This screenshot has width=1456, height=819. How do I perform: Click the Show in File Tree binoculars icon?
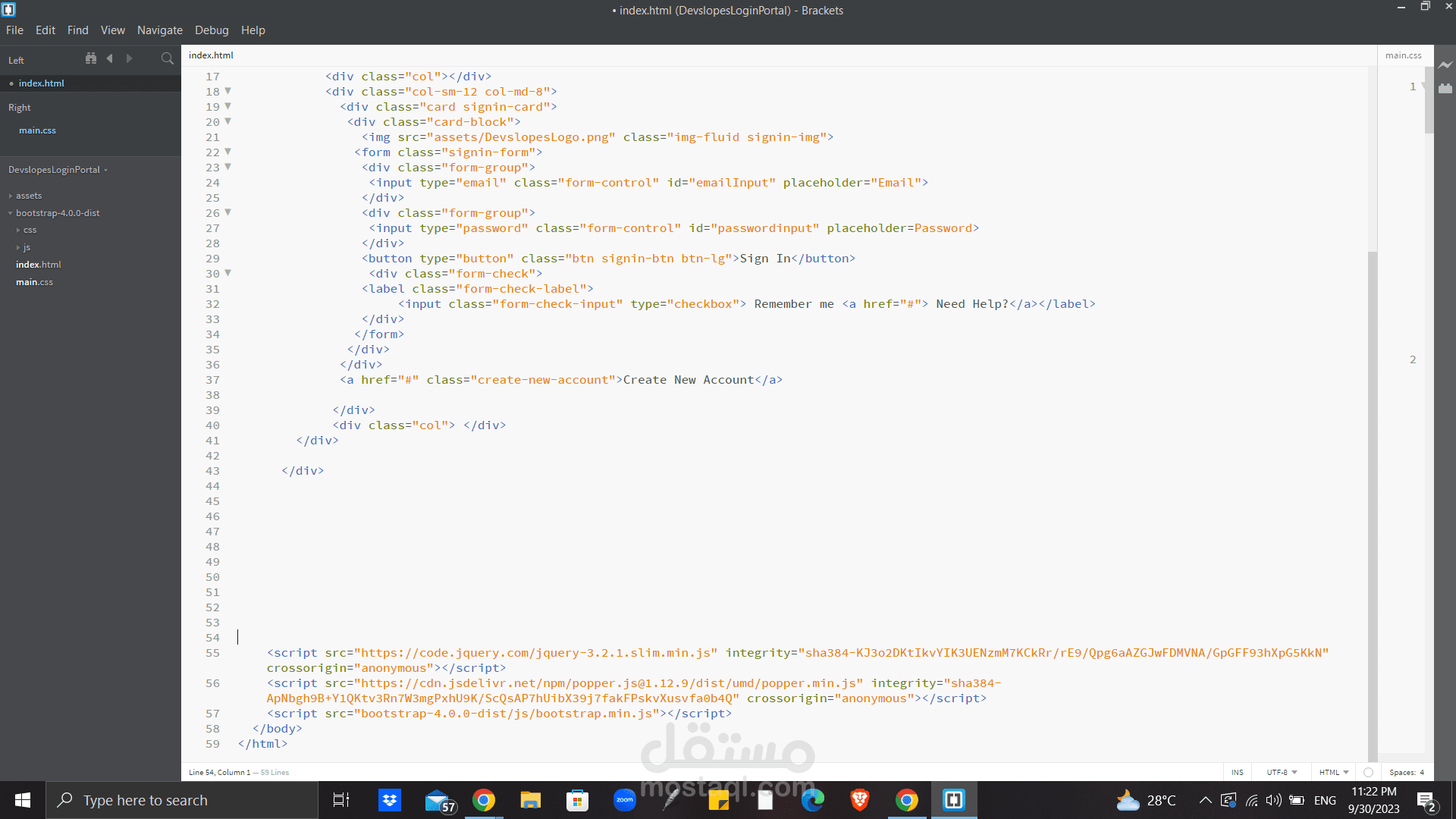[91, 58]
